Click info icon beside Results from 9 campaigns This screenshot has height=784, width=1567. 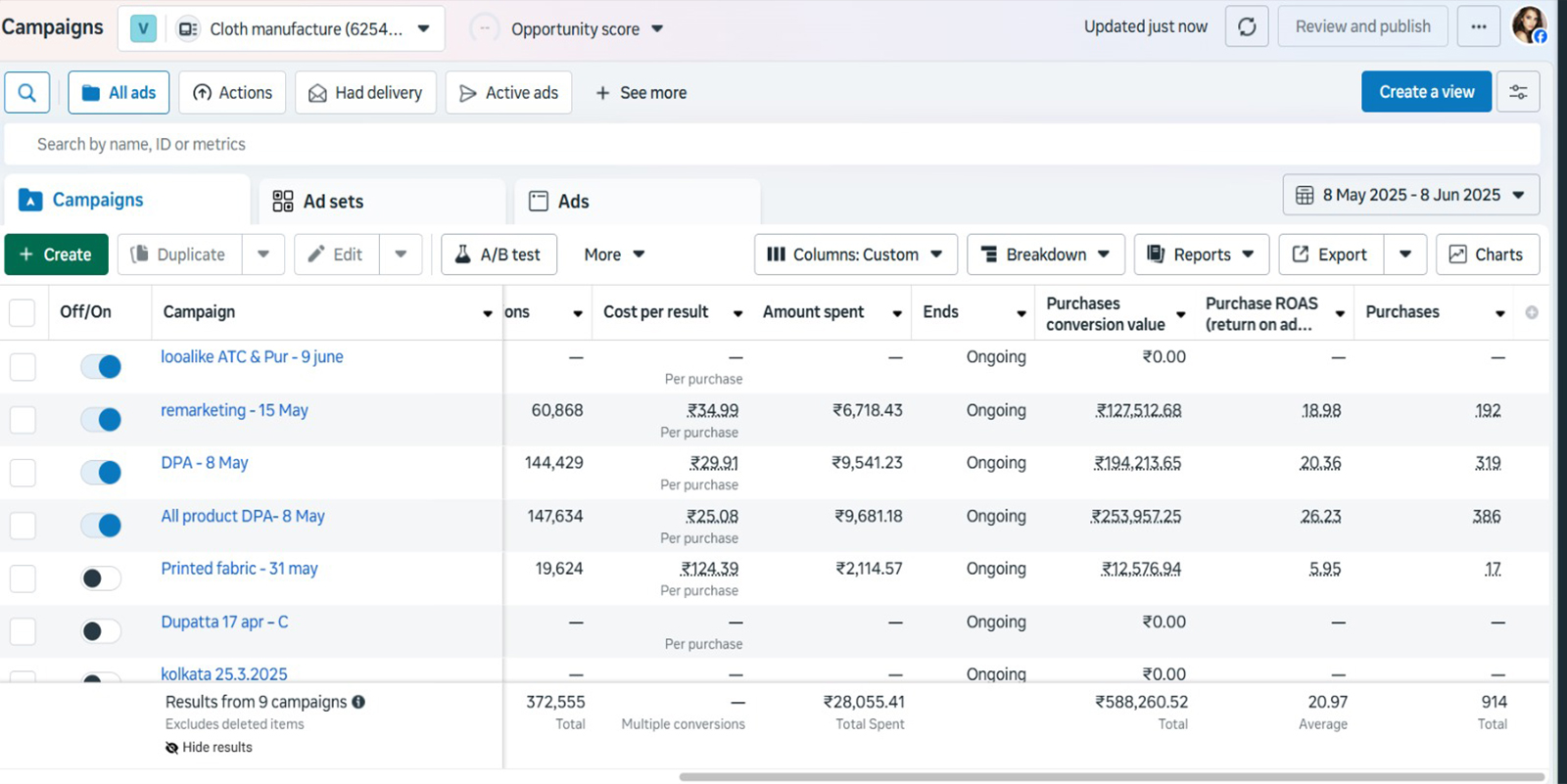[x=358, y=702]
